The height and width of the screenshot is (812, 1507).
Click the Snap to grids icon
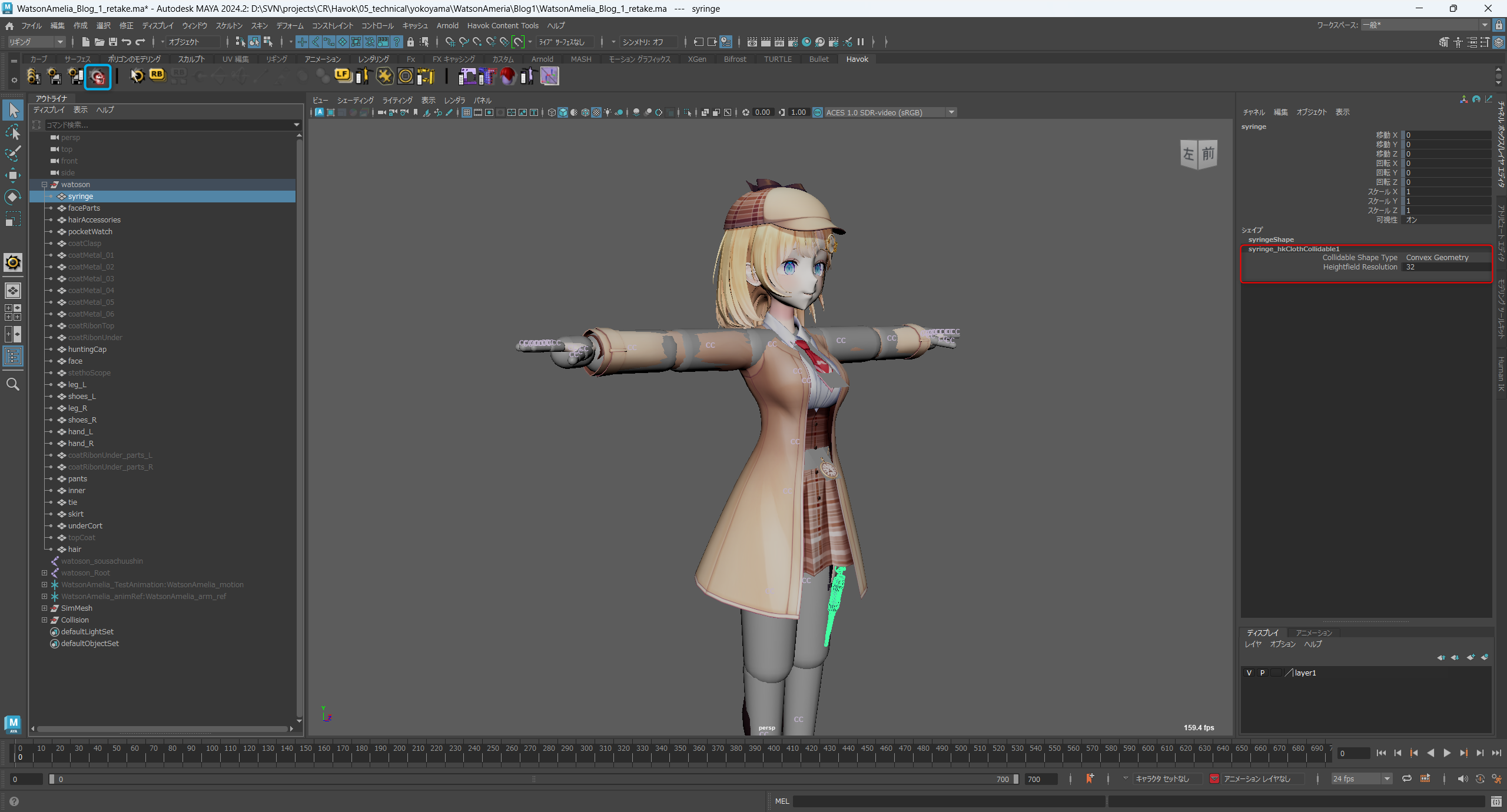[x=450, y=42]
